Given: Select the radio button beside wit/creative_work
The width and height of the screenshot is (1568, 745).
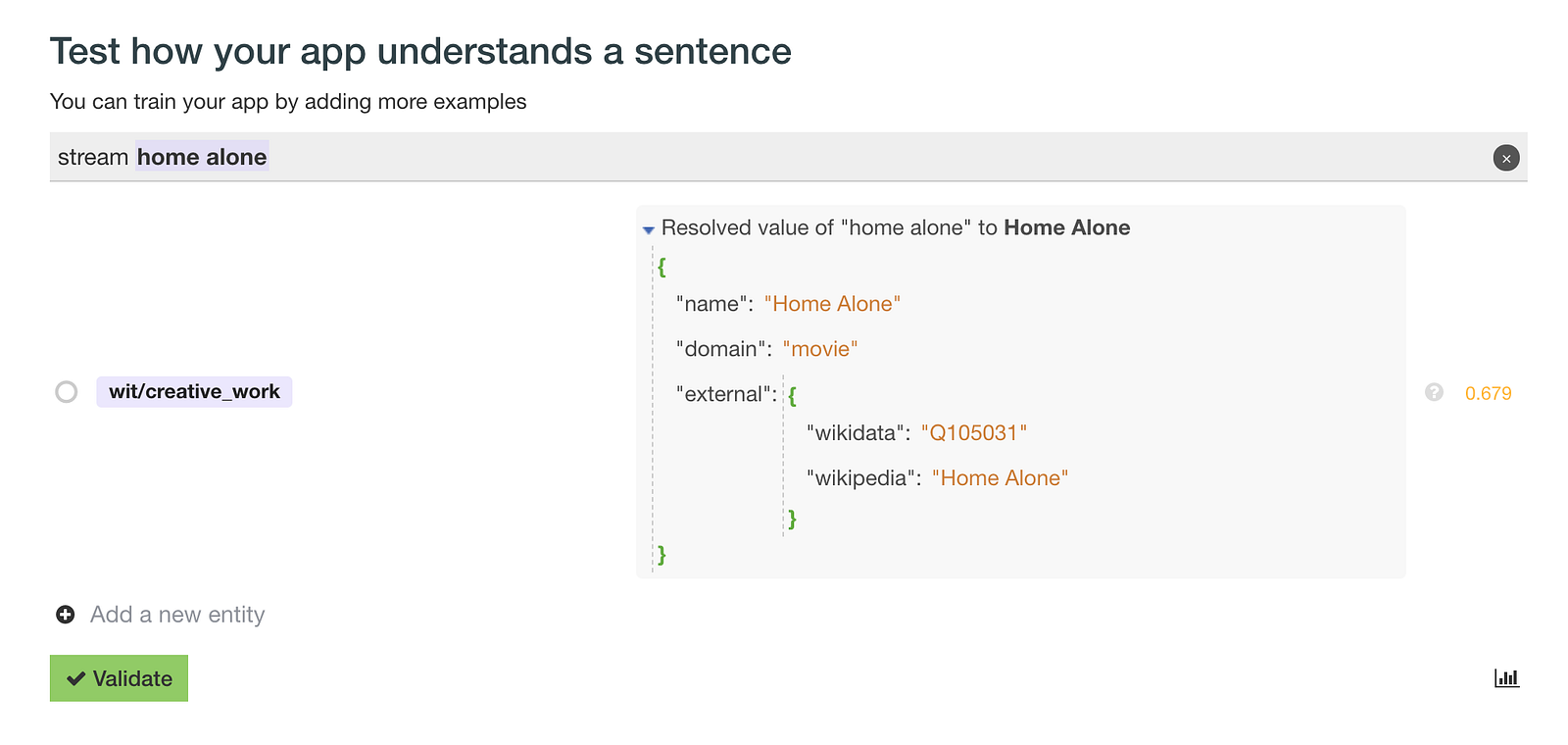Looking at the screenshot, I should pyautogui.click(x=67, y=392).
